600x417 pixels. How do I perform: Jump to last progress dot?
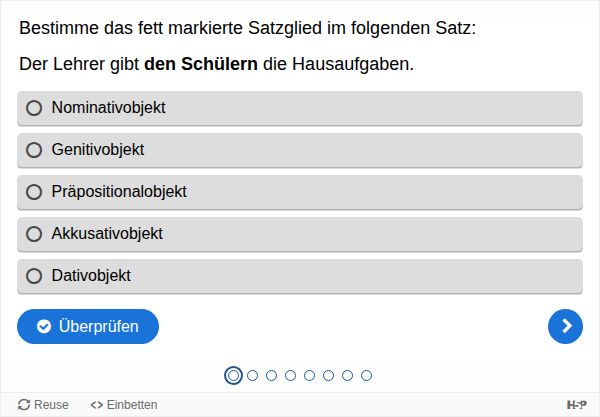pyautogui.click(x=366, y=375)
